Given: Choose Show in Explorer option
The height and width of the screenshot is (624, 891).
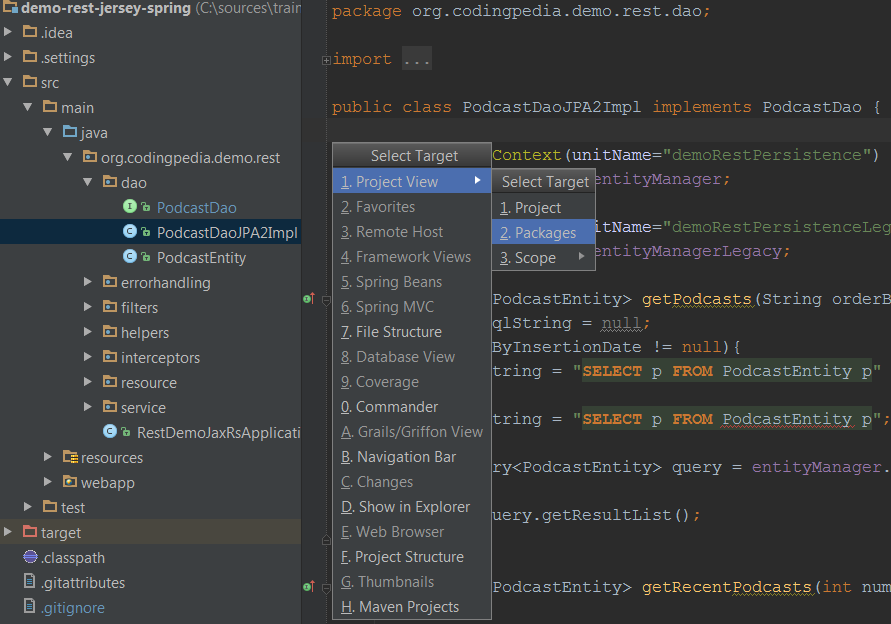Looking at the screenshot, I should coord(414,507).
